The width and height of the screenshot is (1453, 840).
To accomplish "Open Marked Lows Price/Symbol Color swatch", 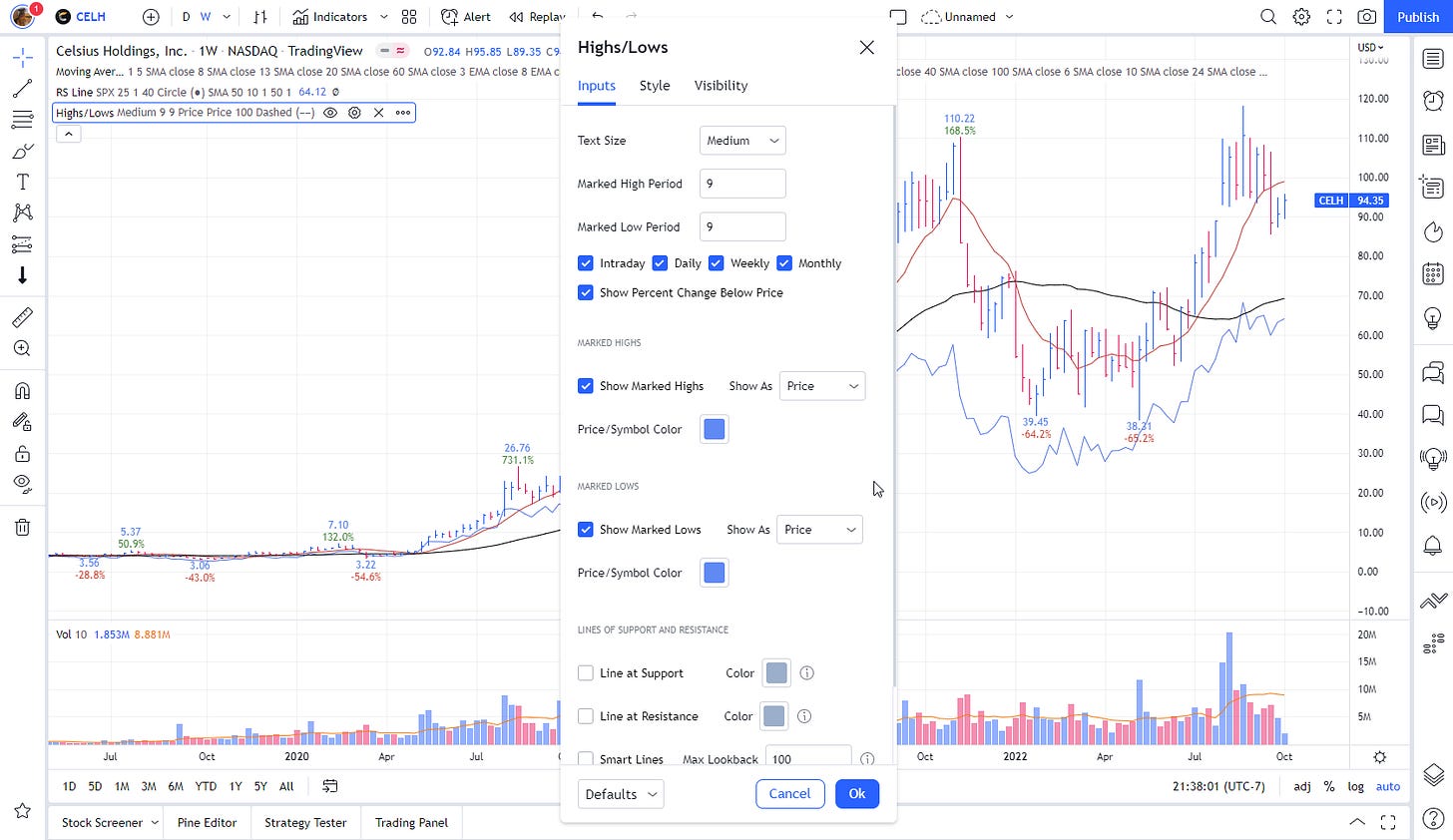I will point(715,573).
